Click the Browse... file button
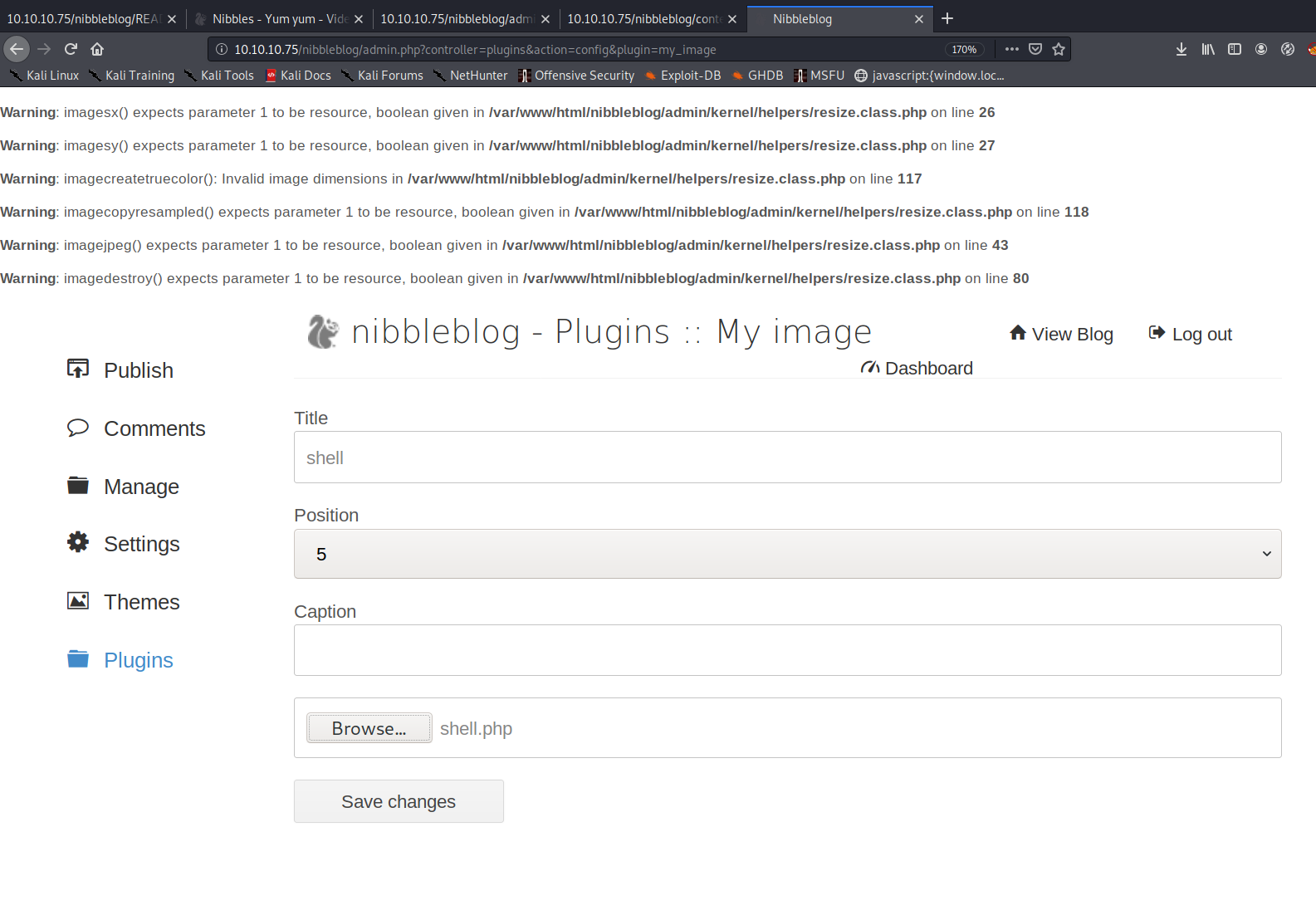 [369, 728]
